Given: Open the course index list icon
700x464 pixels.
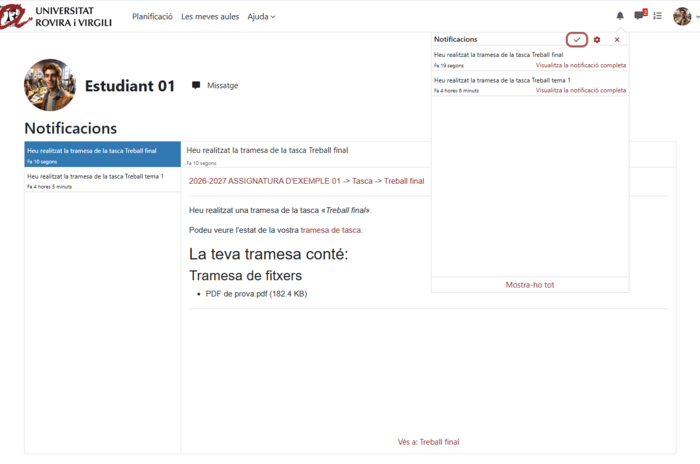Looking at the screenshot, I should (657, 16).
